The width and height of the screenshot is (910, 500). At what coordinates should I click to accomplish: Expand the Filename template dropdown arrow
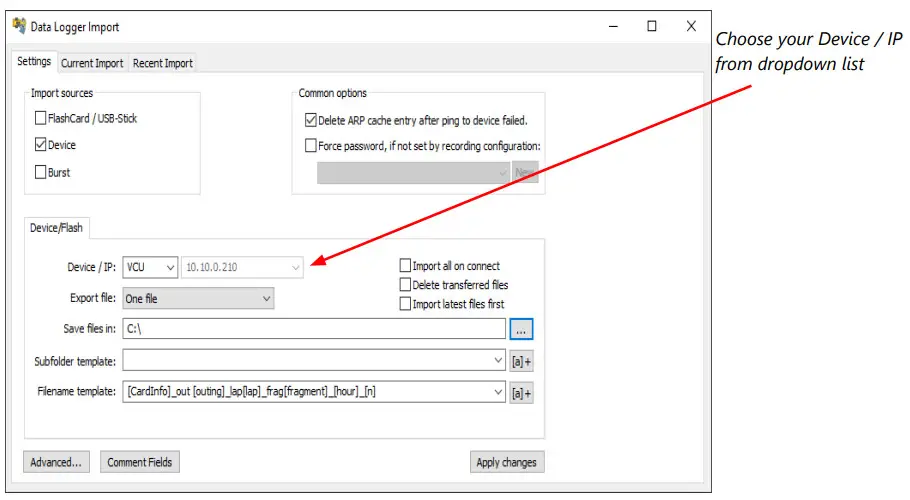(497, 392)
